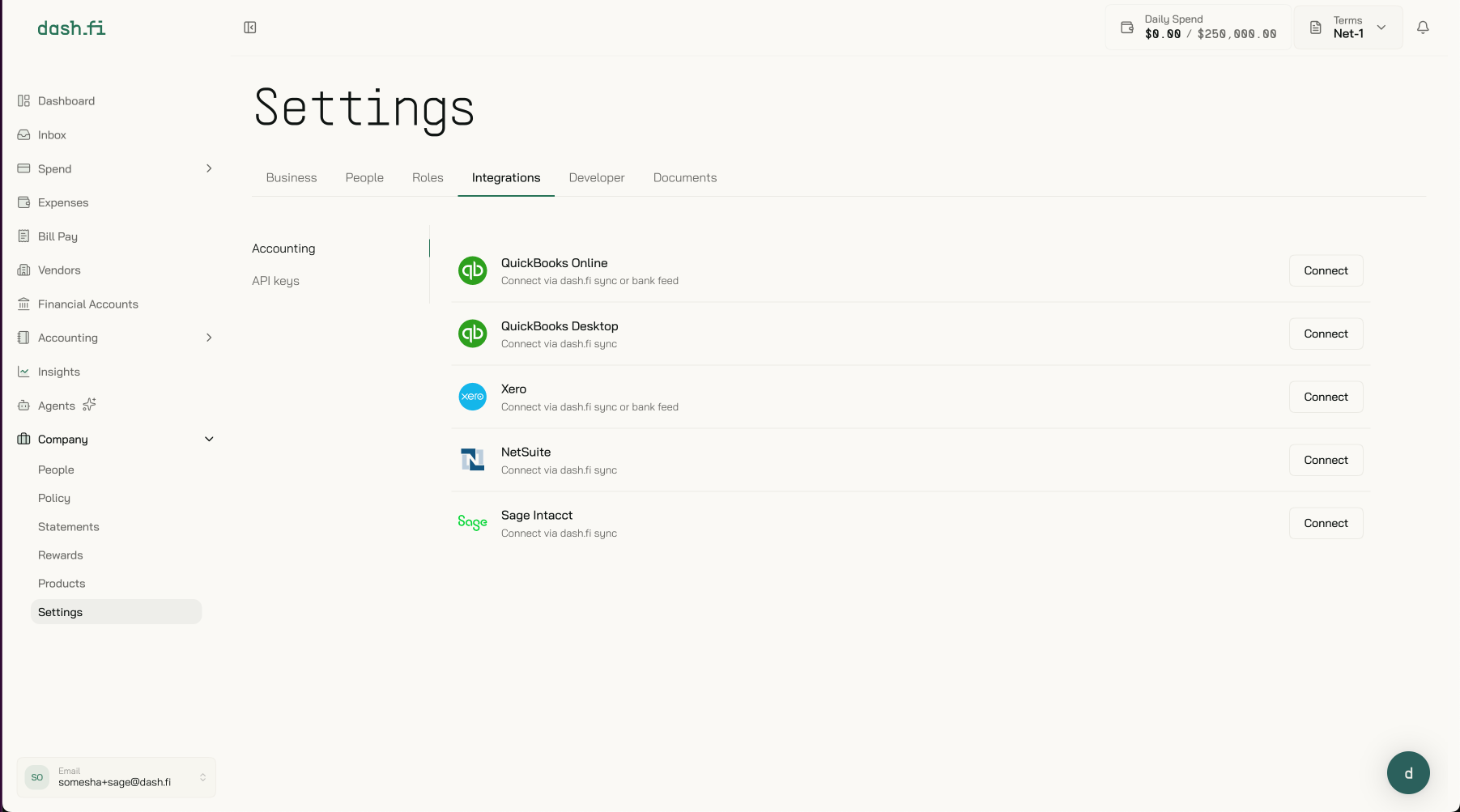Open People under Company
Viewport: 1460px width, 812px height.
56,470
